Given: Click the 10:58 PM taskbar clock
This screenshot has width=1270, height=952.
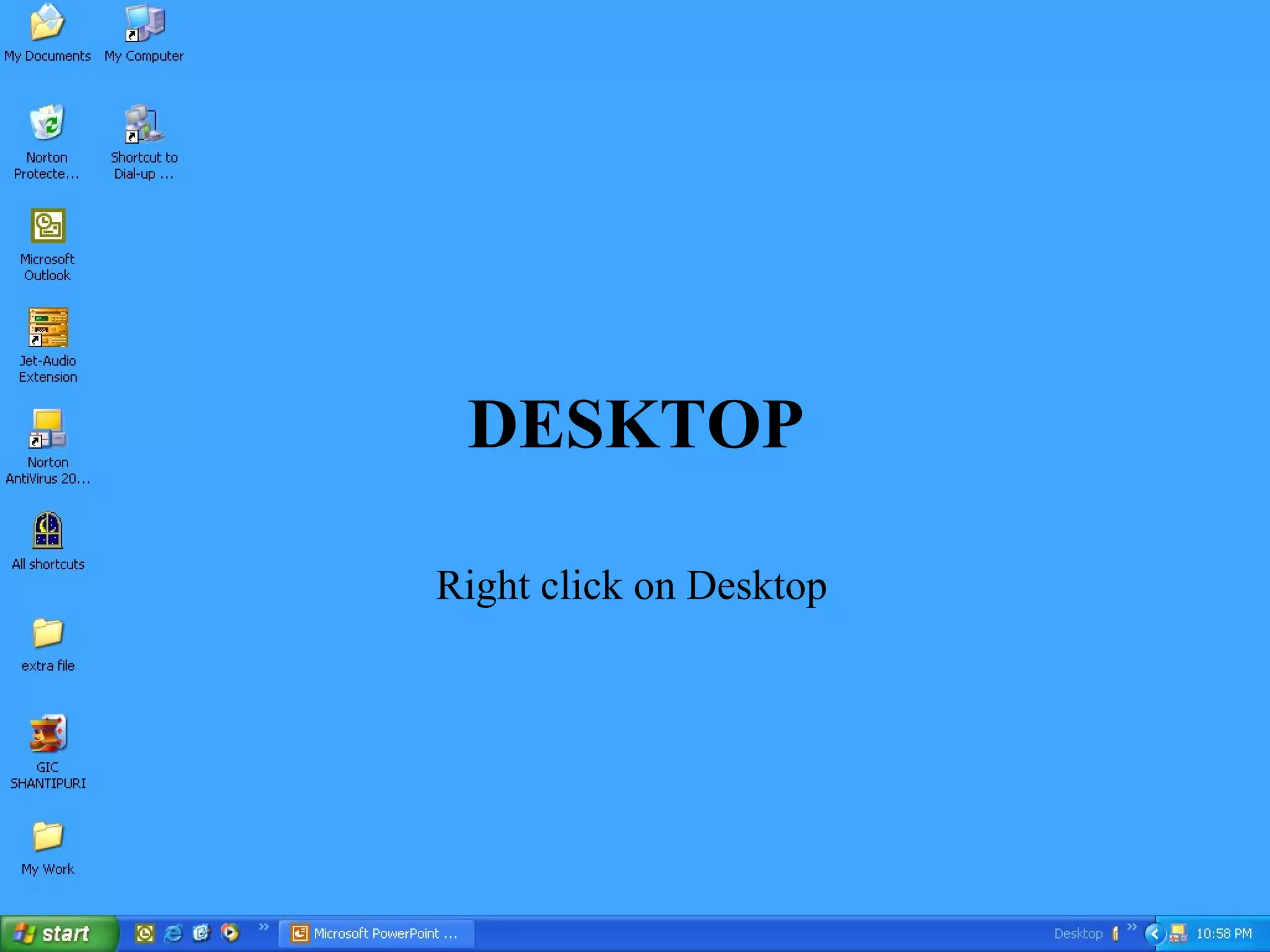Looking at the screenshot, I should (1223, 933).
